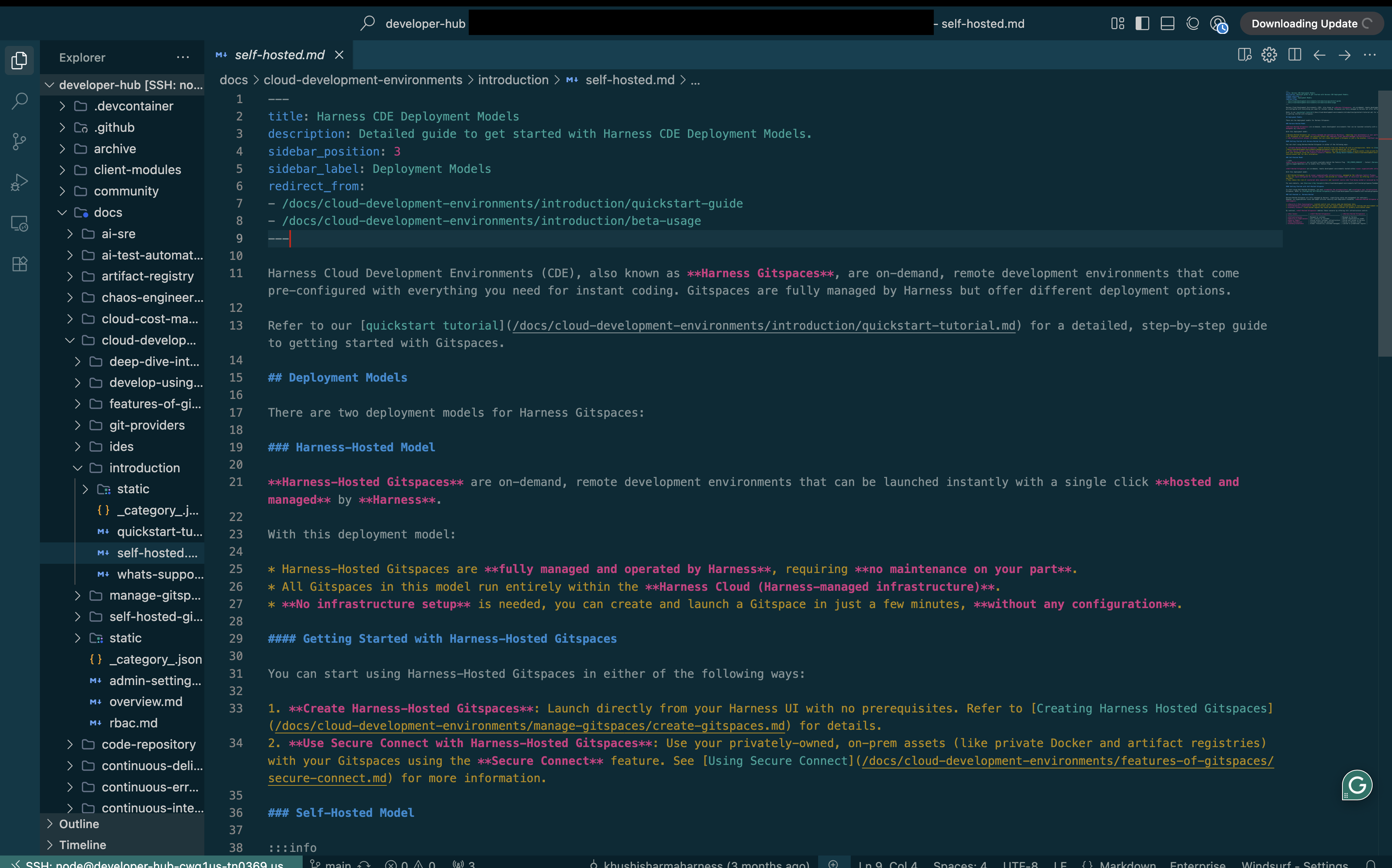Viewport: 1392px width, 868px height.
Task: Expand the Outline section
Action: click(x=79, y=824)
